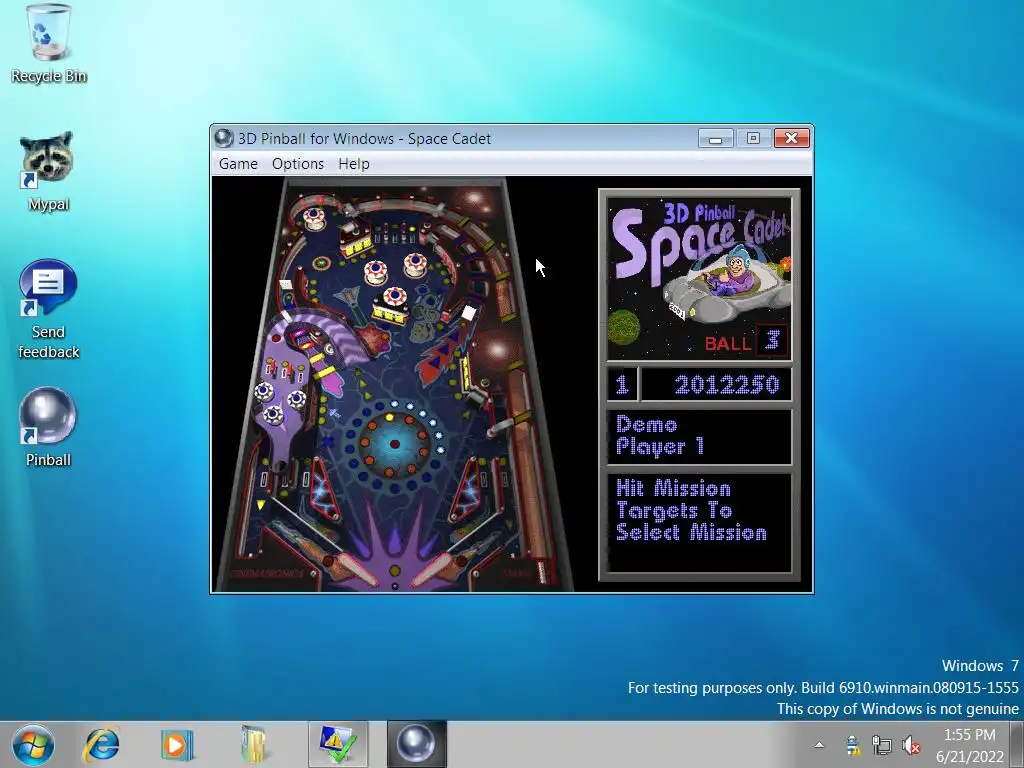This screenshot has height=768, width=1024.
Task: Click the 3D Pinball window title text
Action: click(x=364, y=138)
